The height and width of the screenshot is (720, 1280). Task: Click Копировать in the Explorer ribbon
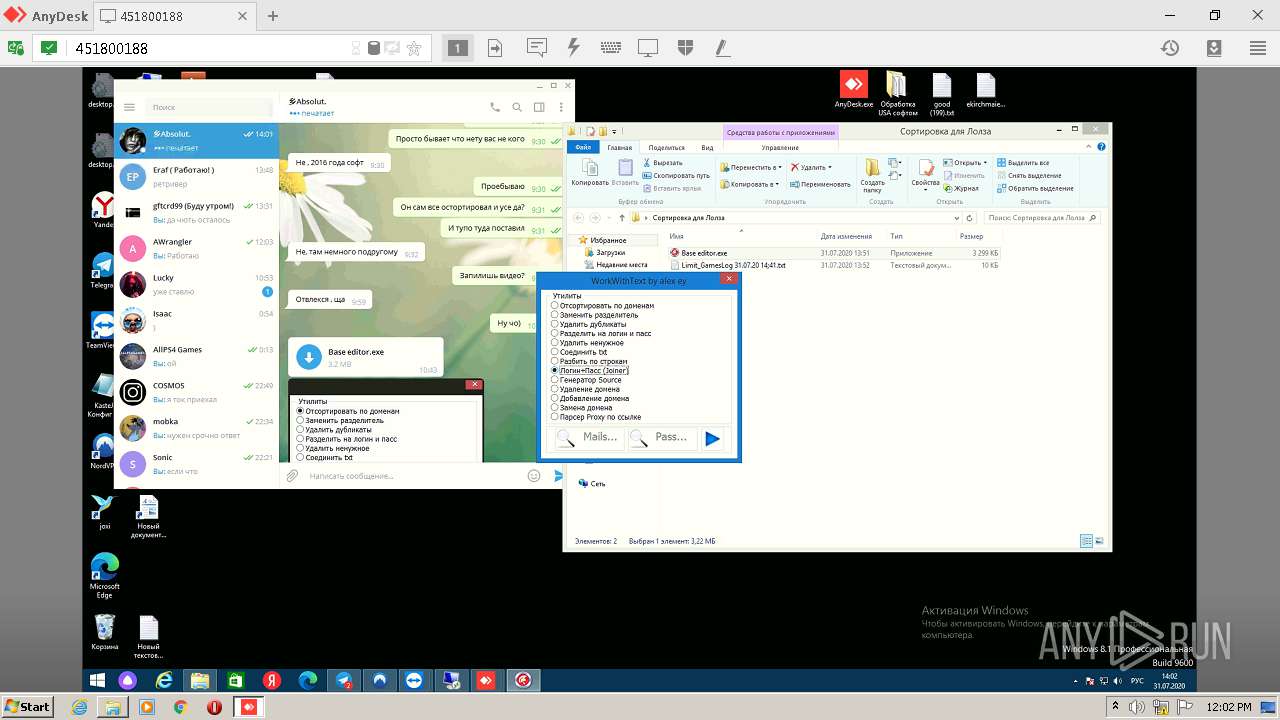tap(590, 173)
